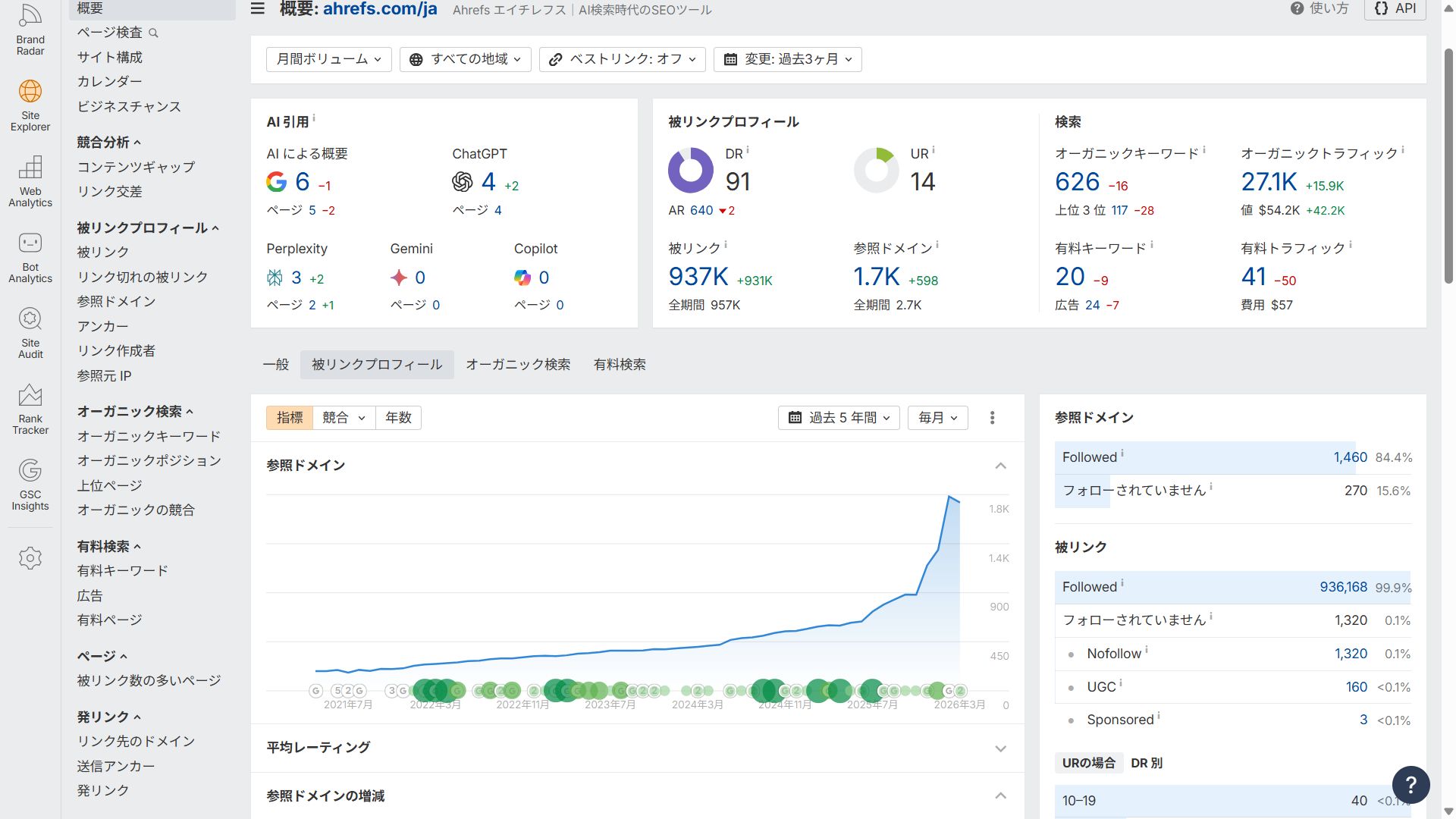Open the 月間ボリューム dropdown
The height and width of the screenshot is (819, 1456).
328,59
